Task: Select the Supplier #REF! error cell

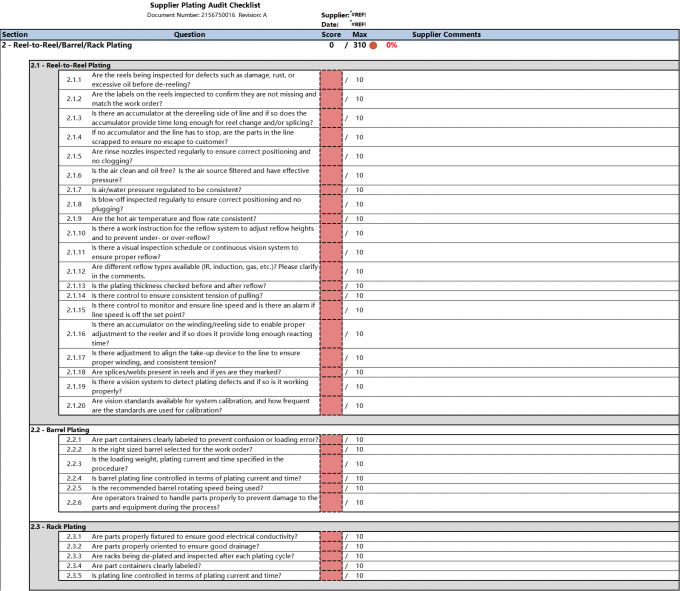Action: 358,16
